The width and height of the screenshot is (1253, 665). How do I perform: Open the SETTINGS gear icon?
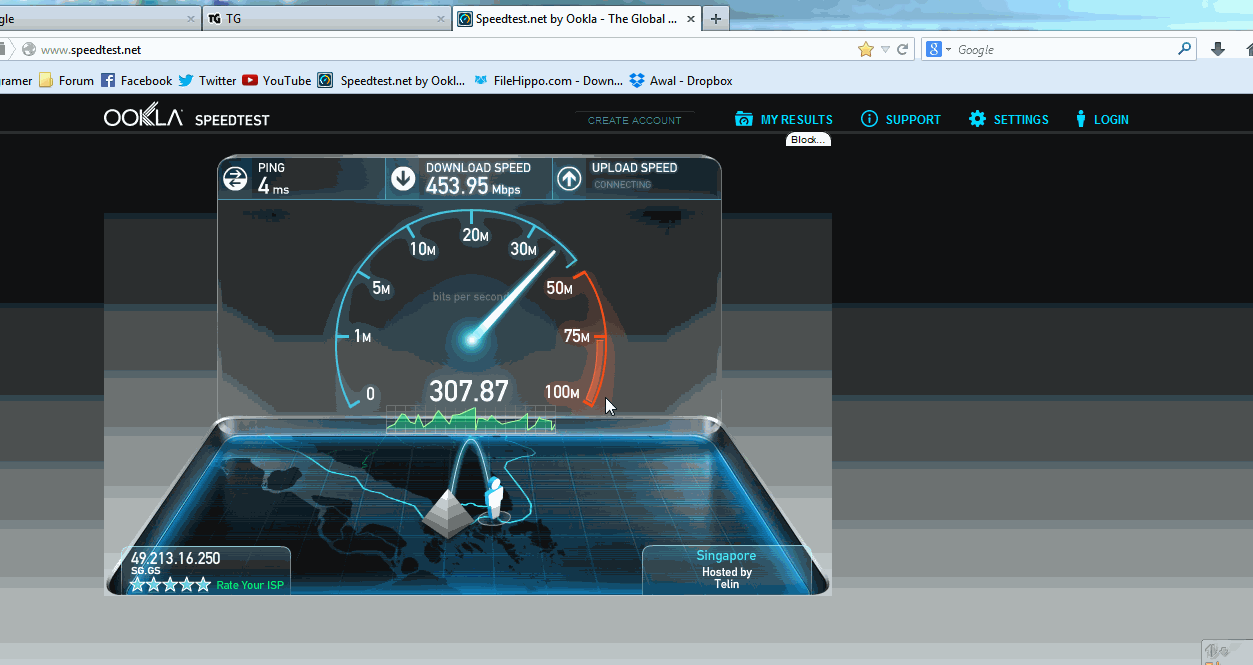point(977,119)
